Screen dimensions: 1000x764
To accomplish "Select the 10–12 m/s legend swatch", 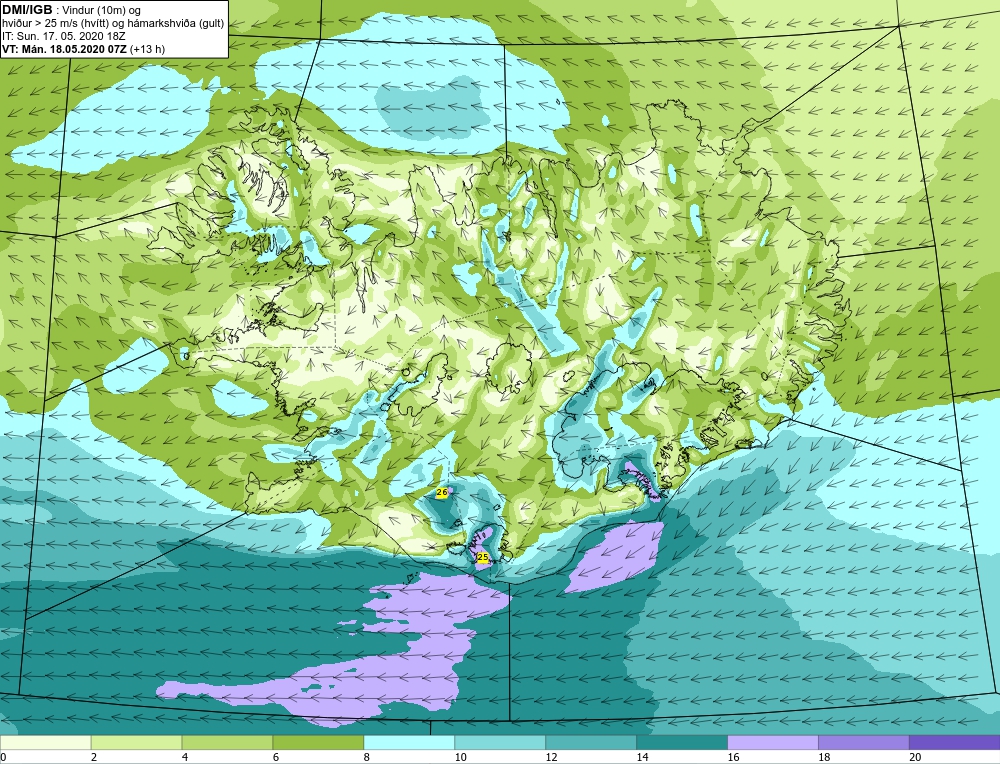I will tap(500, 742).
